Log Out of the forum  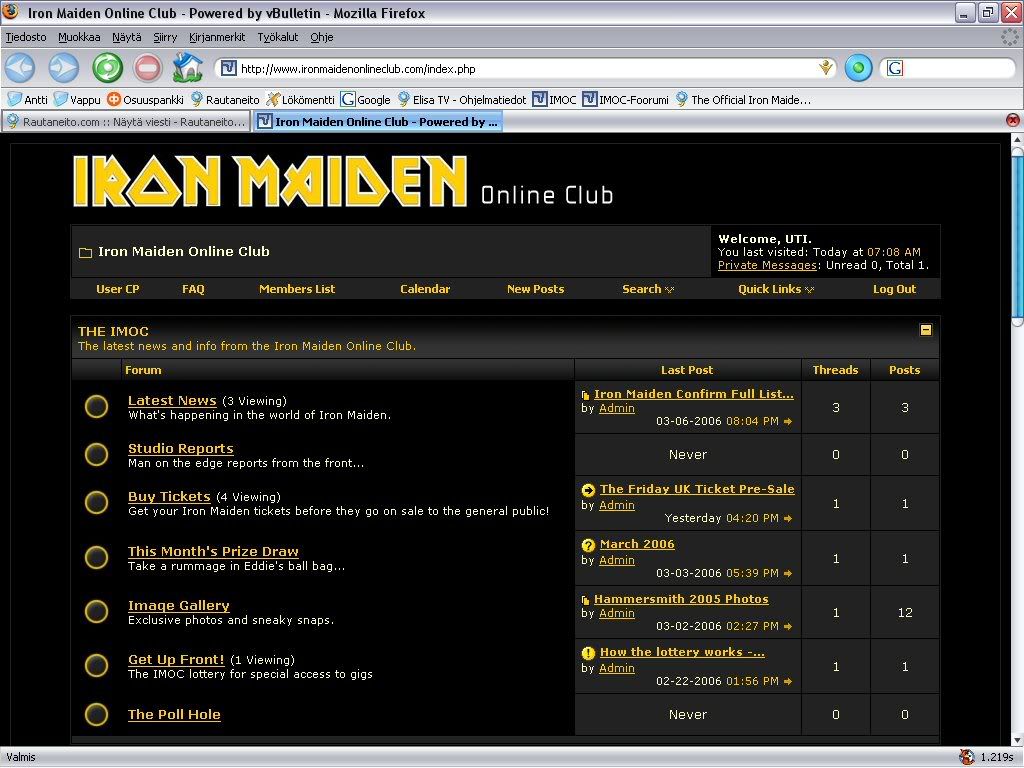click(895, 289)
